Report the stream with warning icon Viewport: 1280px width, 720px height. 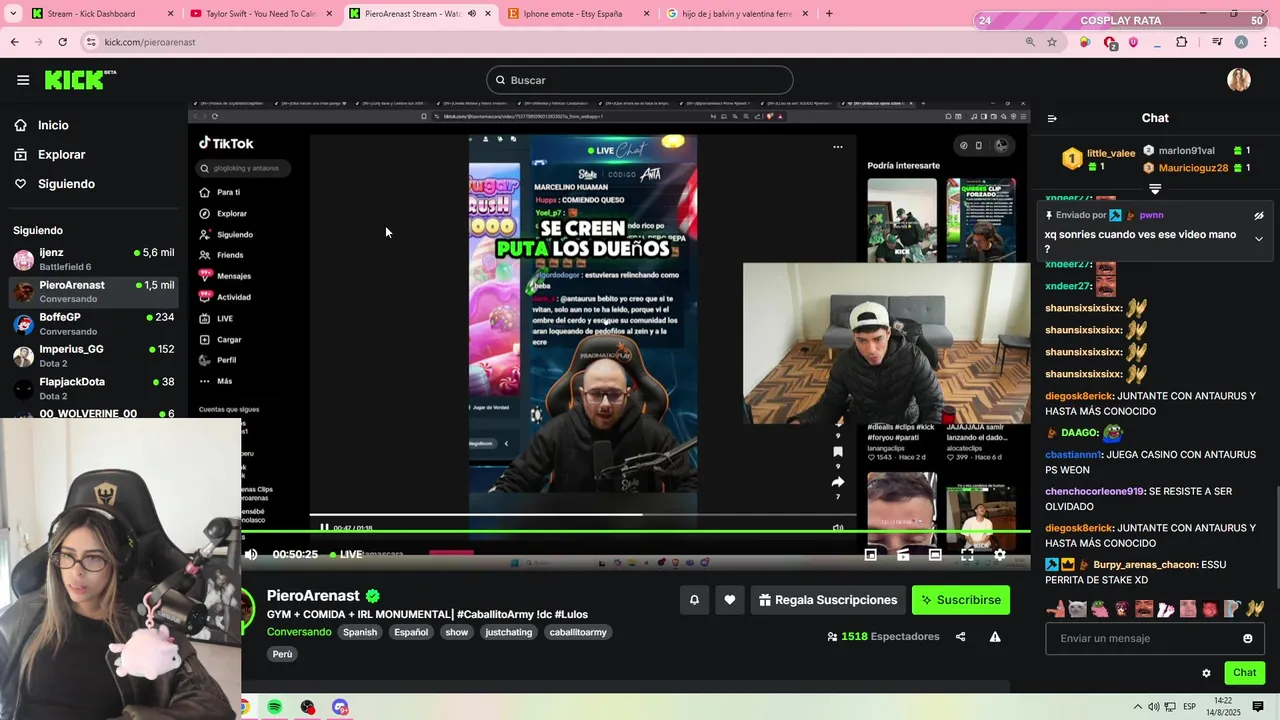[x=995, y=637]
